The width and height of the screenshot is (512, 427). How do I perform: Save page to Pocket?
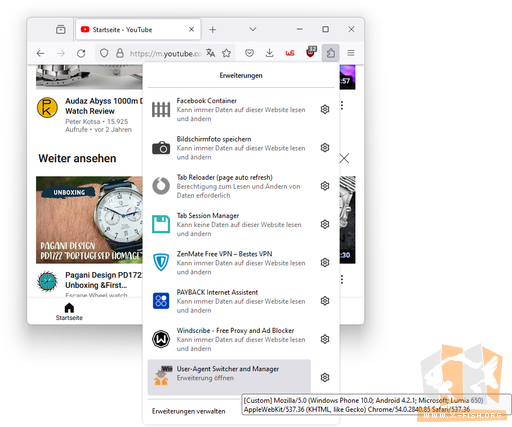tap(249, 53)
